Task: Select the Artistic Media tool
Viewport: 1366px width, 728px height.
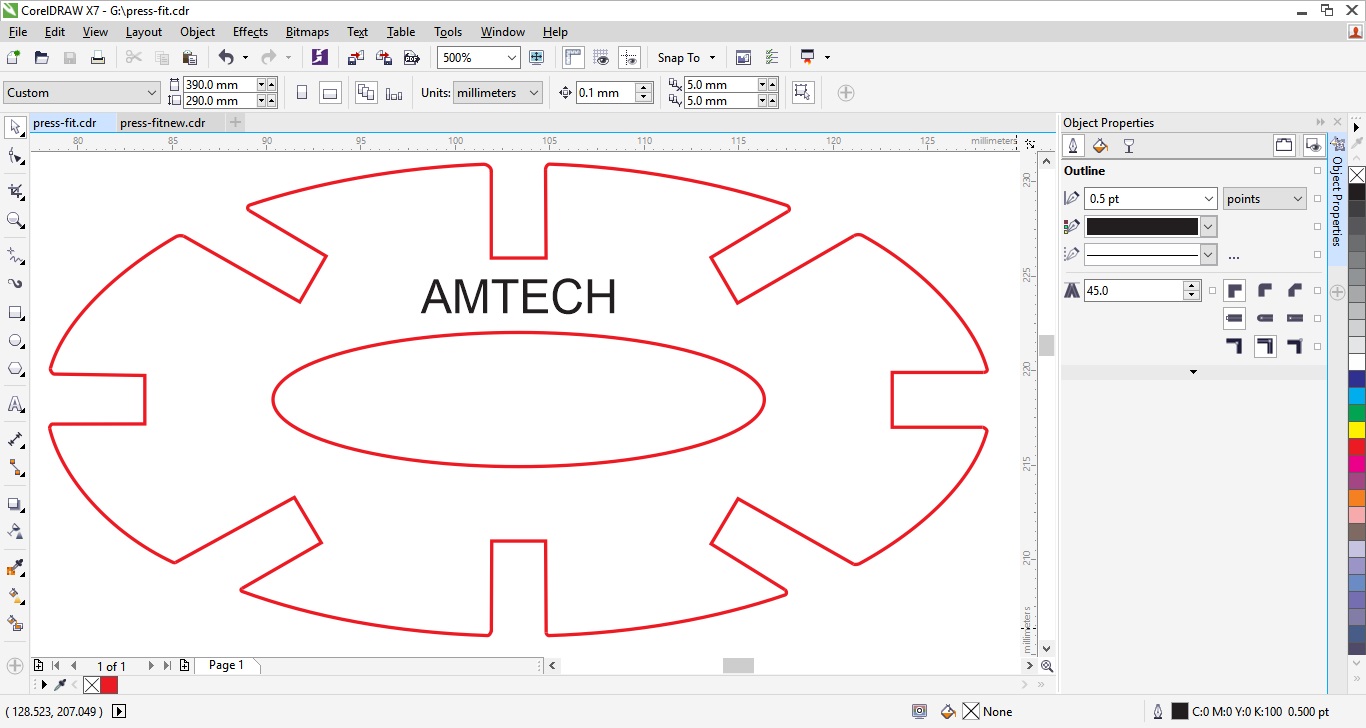Action: [16, 284]
